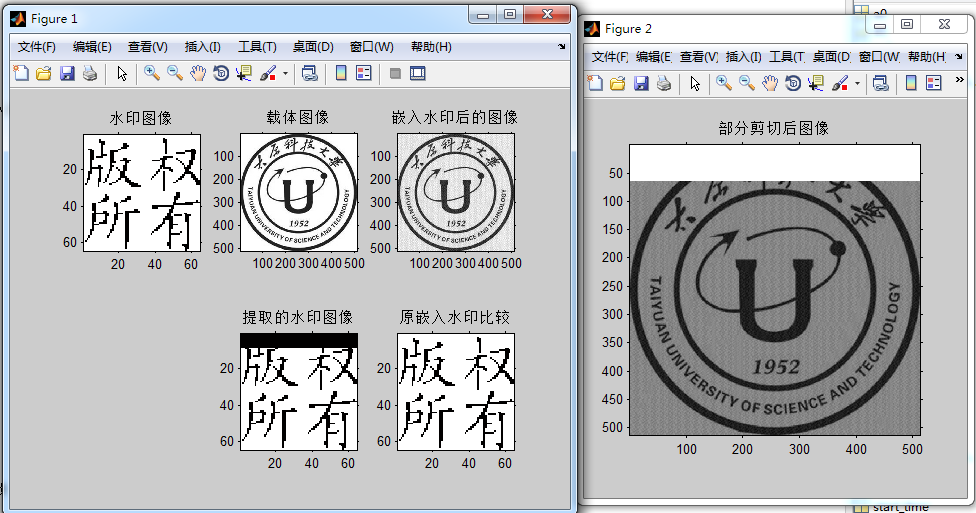
Task: Click Link Plot icon in Figure 2
Action: [x=880, y=83]
